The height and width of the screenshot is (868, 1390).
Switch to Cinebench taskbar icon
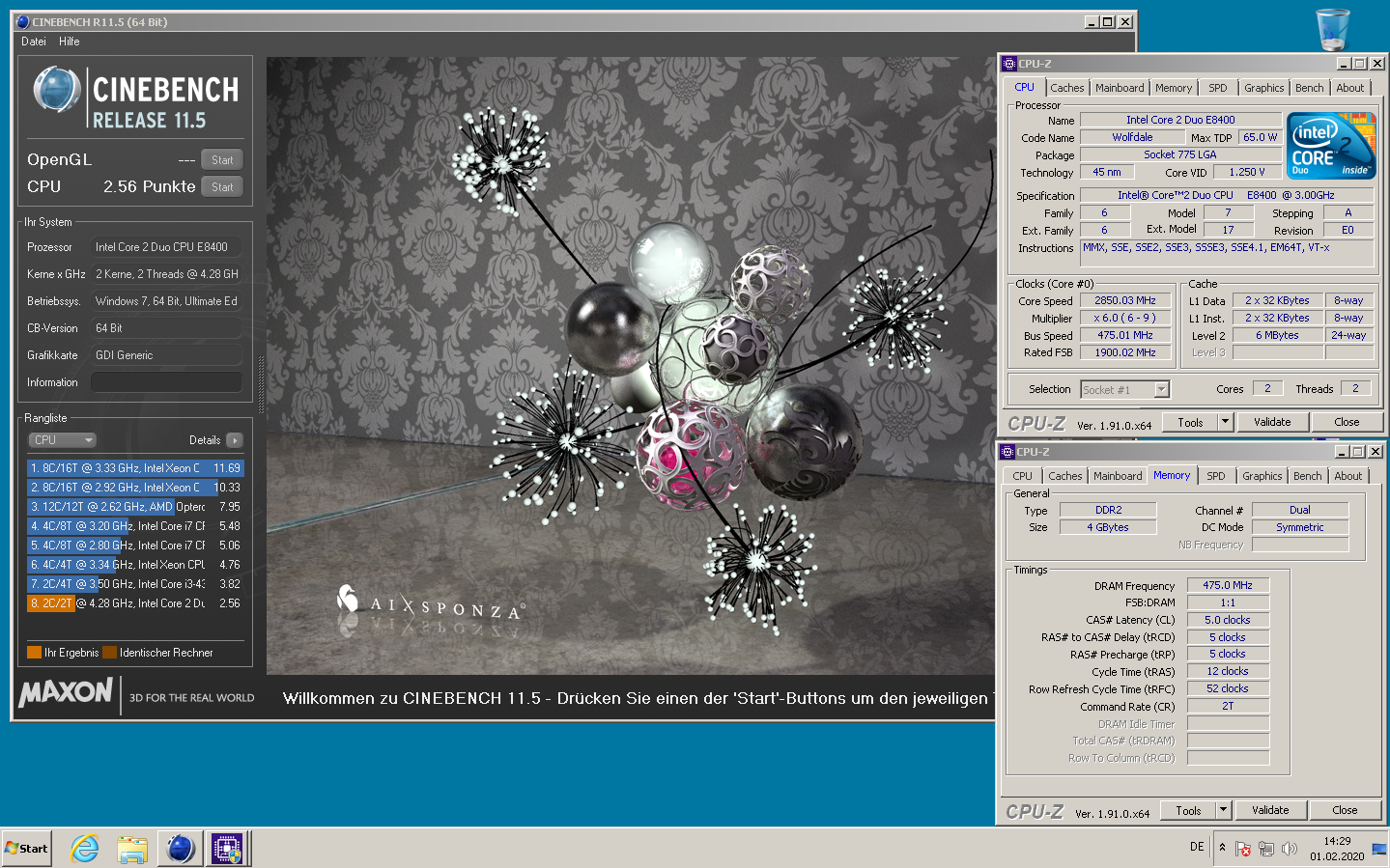click(x=181, y=849)
